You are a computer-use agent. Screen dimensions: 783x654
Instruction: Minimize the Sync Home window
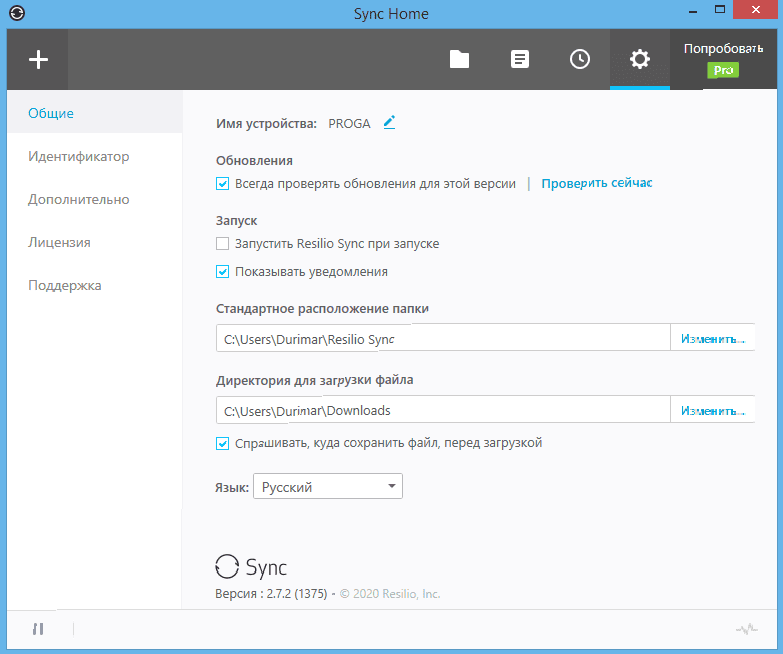click(x=693, y=10)
